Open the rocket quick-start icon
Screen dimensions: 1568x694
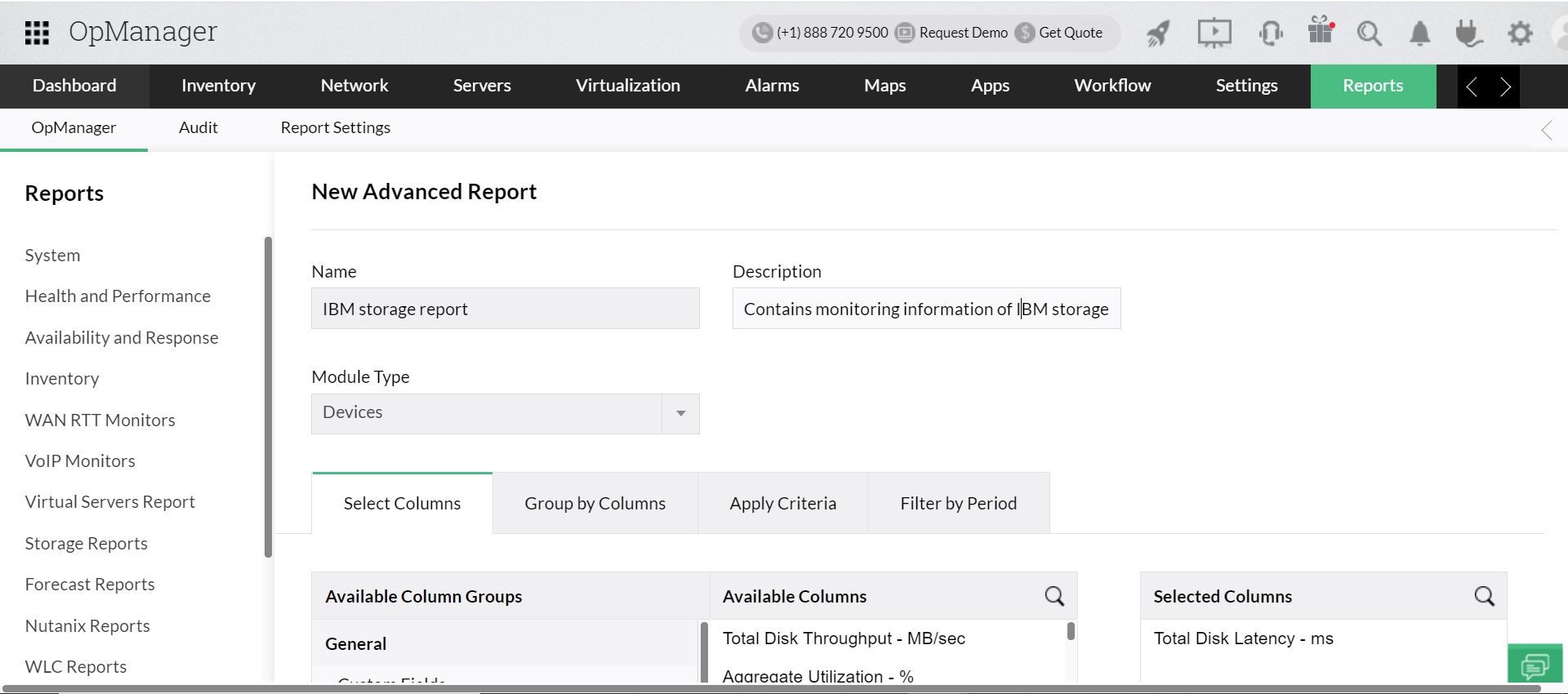click(x=1158, y=33)
